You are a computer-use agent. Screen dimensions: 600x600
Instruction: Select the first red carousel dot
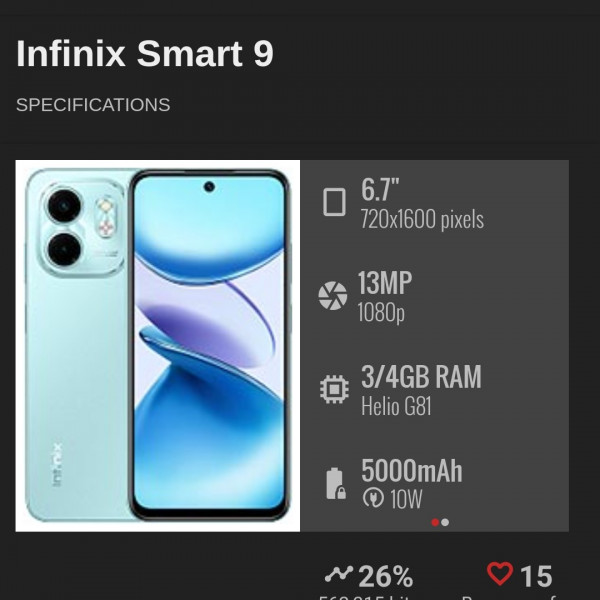tap(435, 522)
